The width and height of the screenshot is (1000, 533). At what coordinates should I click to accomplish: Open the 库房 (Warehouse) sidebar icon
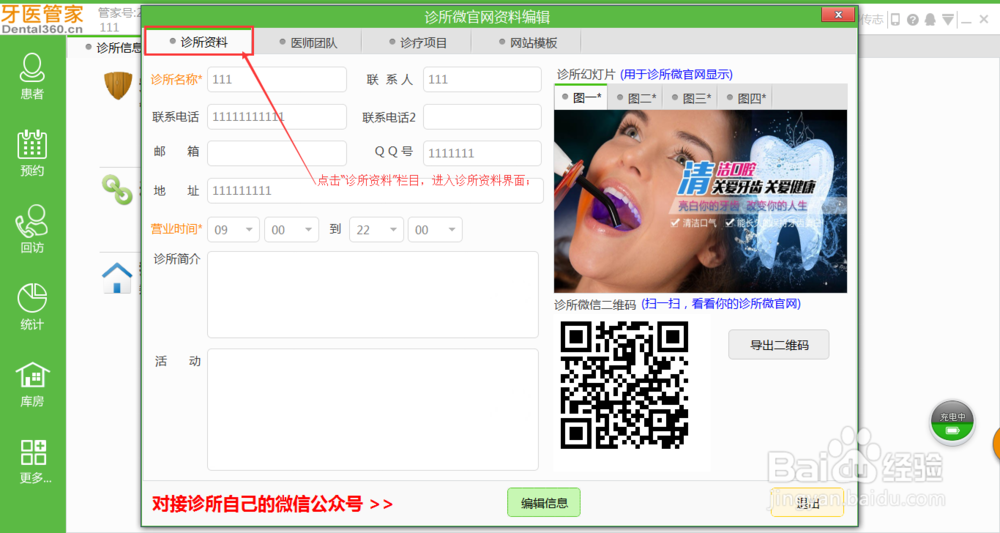click(32, 384)
